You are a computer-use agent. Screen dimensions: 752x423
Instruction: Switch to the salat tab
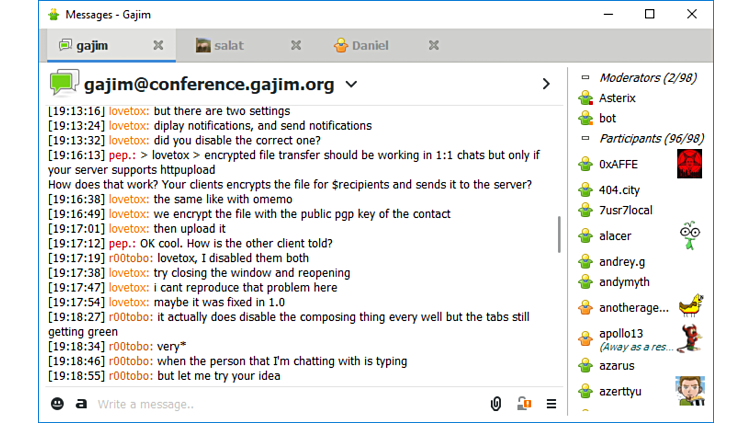[x=228, y=45]
